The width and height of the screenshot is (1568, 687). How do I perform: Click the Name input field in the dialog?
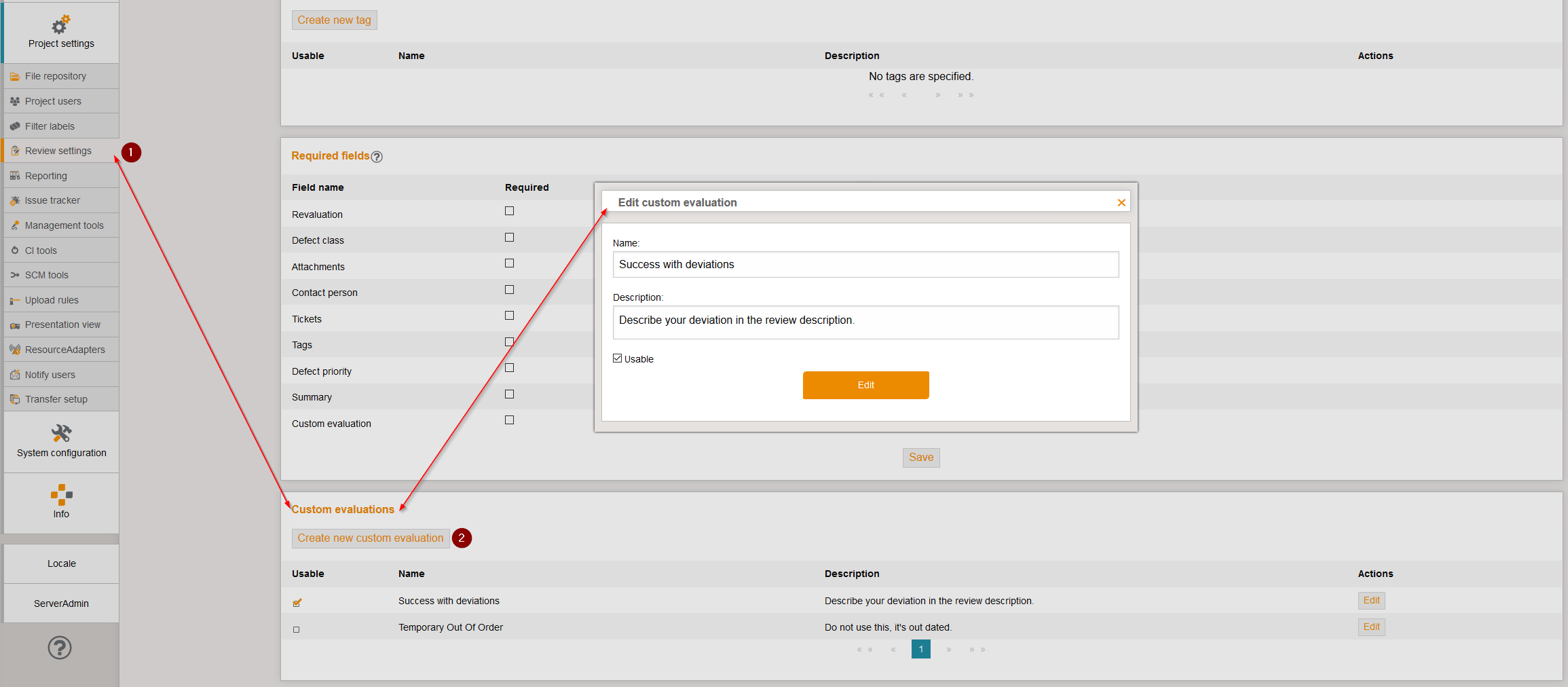[x=865, y=264]
